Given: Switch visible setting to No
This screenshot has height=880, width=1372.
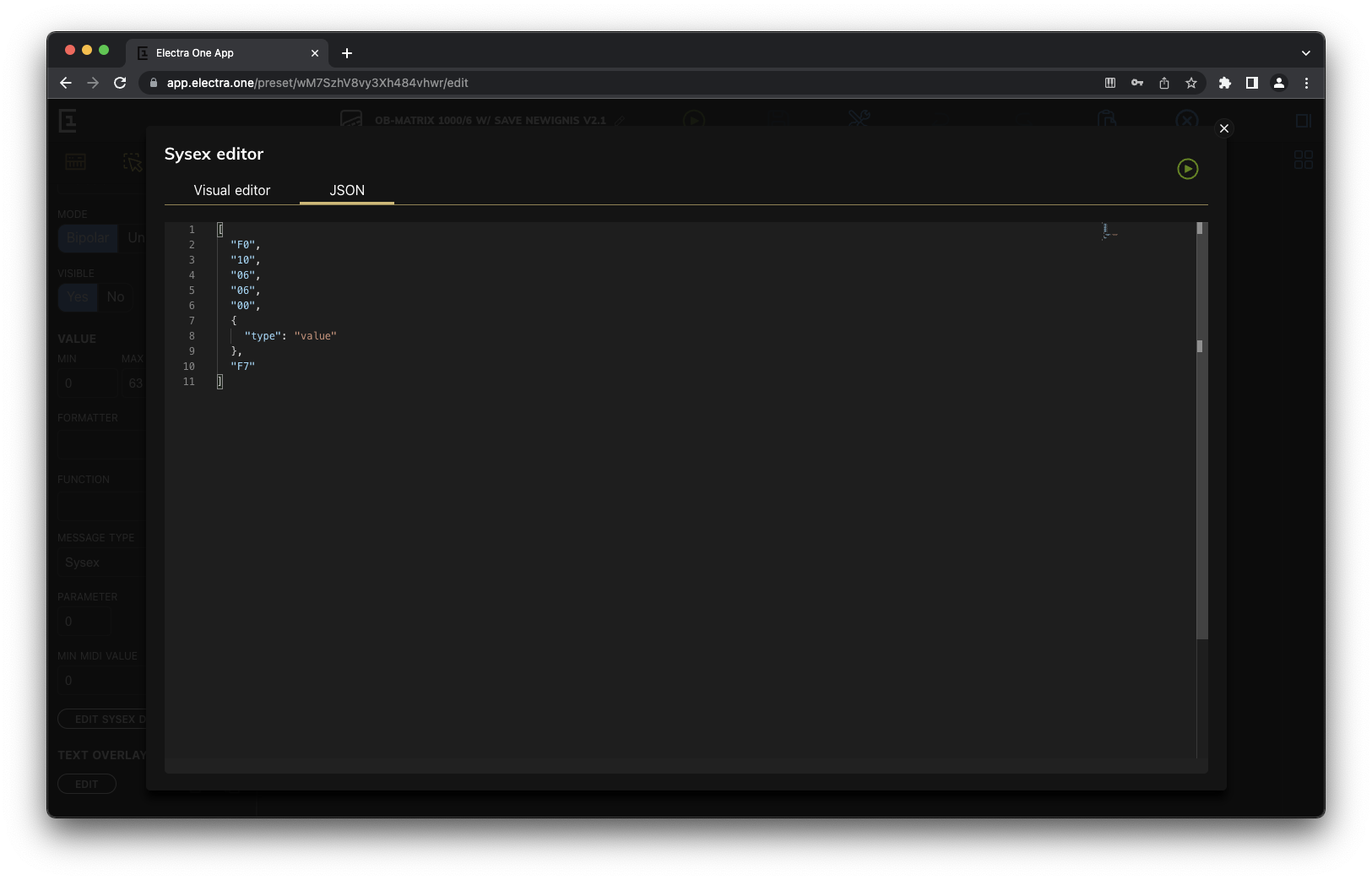Looking at the screenshot, I should pyautogui.click(x=116, y=296).
